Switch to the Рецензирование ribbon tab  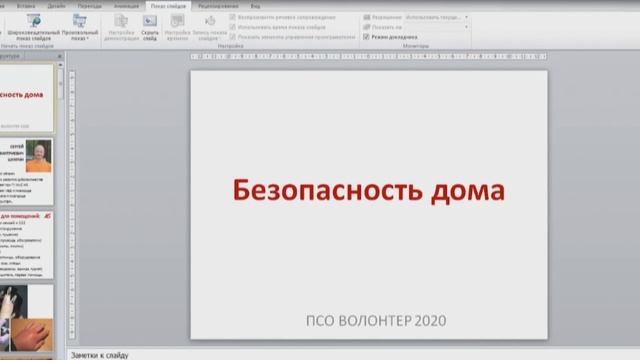218,6
